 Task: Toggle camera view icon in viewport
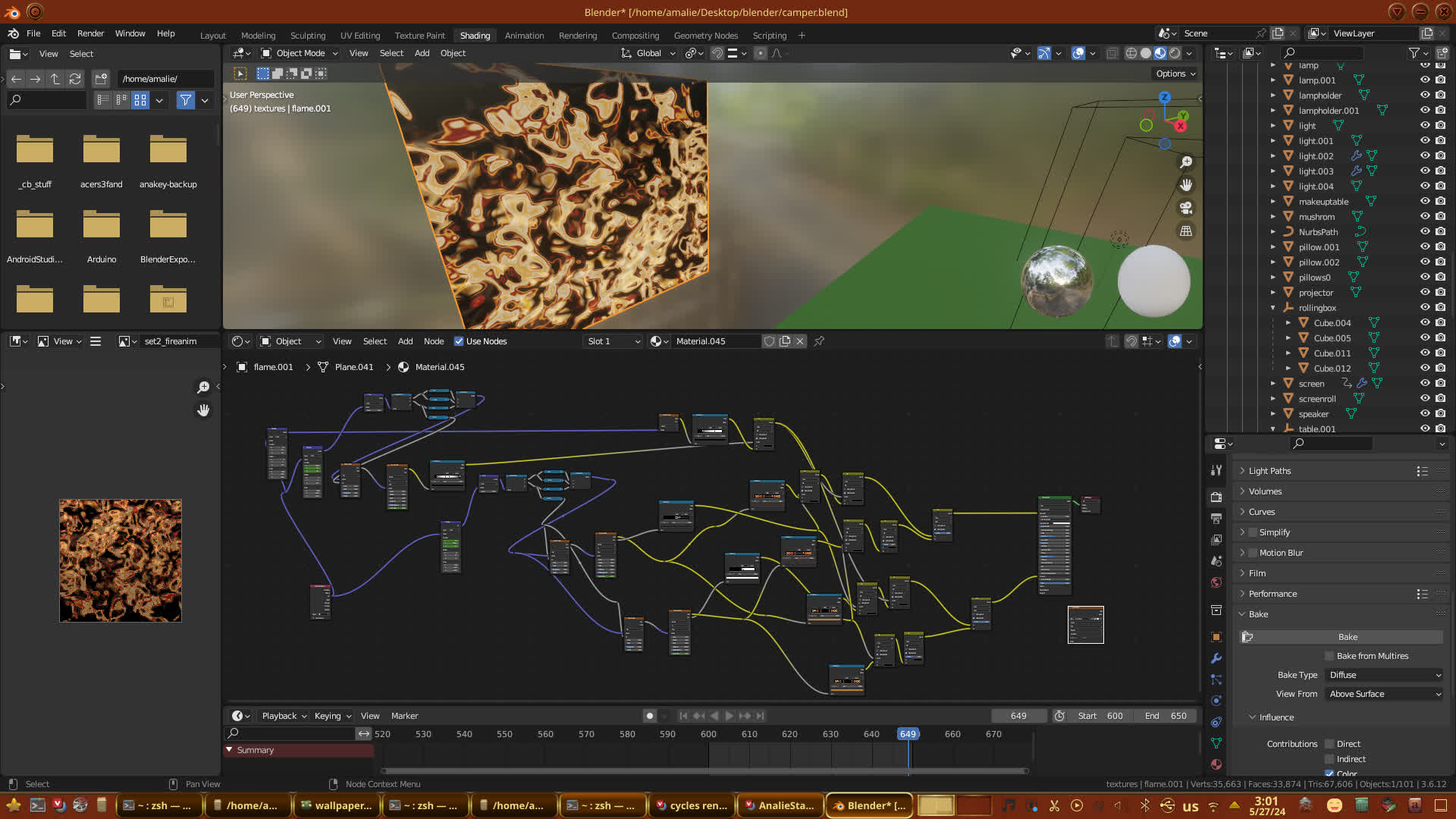[x=1186, y=208]
